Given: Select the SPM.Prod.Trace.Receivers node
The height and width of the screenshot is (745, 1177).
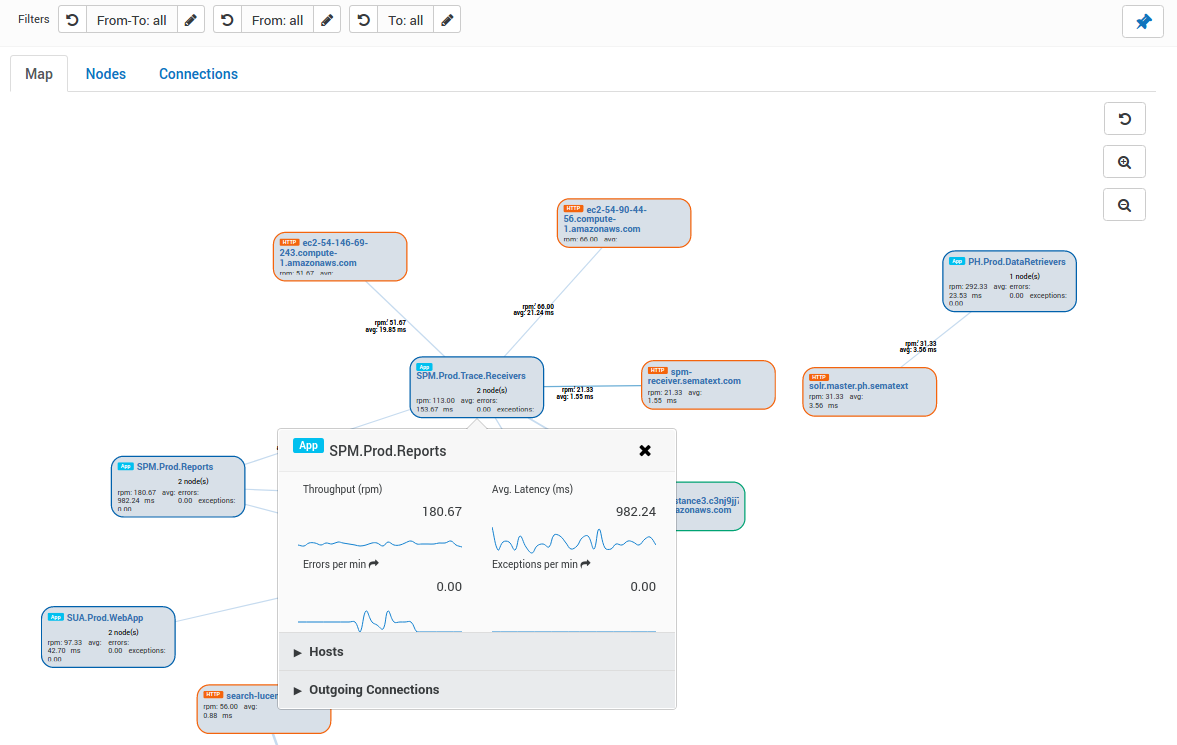Looking at the screenshot, I should (x=477, y=387).
